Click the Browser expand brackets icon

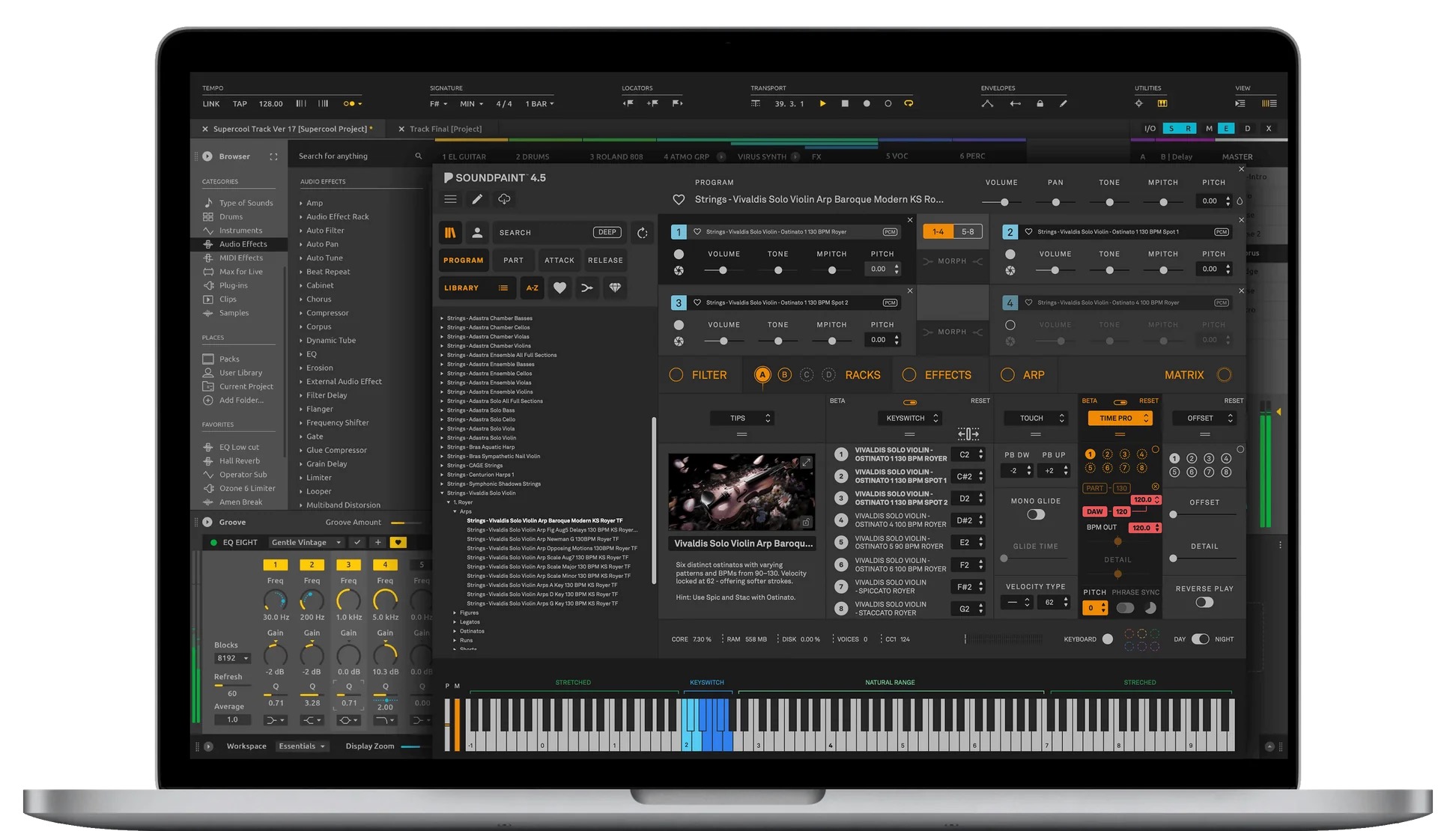tap(273, 157)
